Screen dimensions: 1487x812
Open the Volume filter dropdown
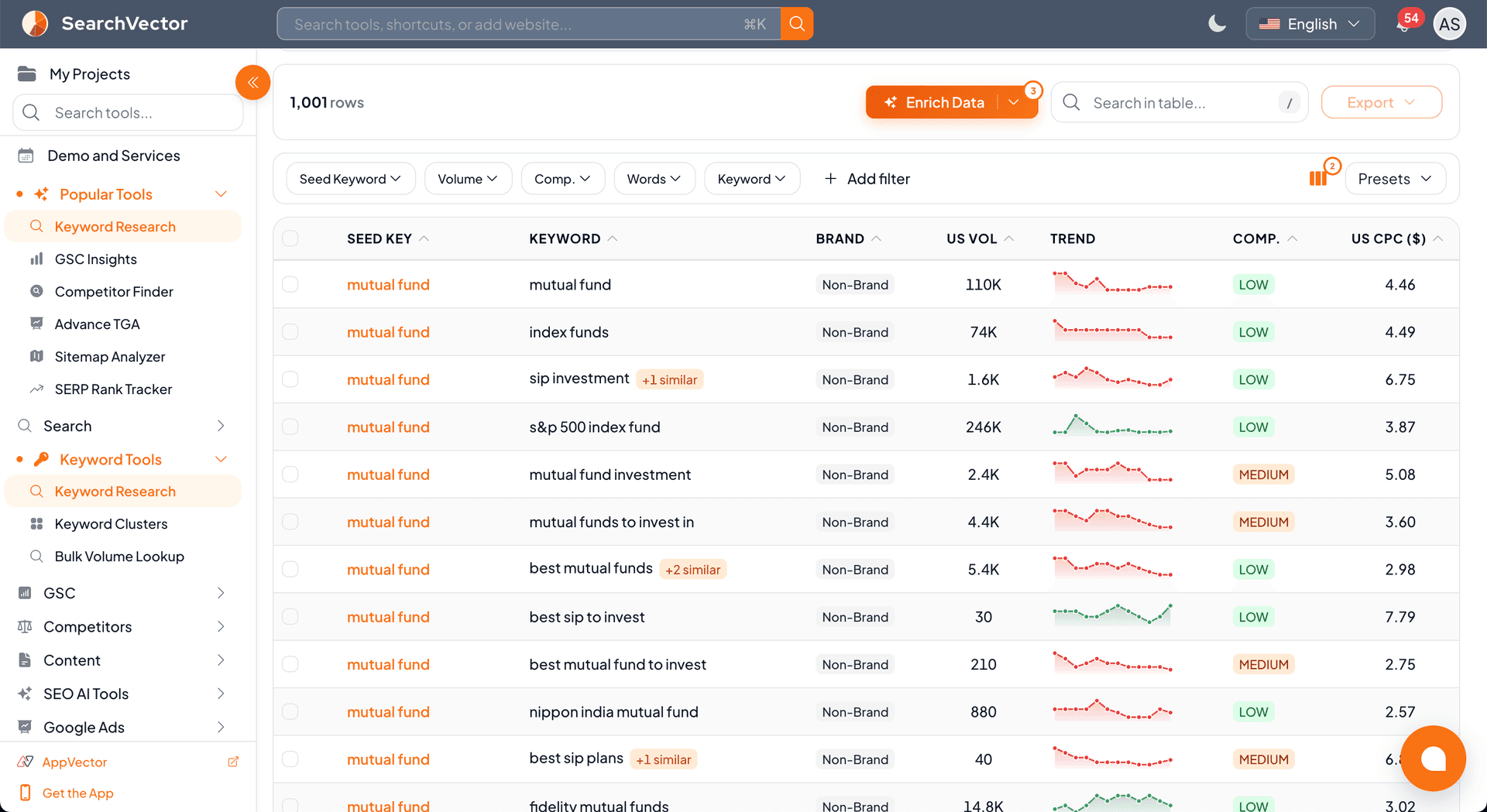[468, 179]
